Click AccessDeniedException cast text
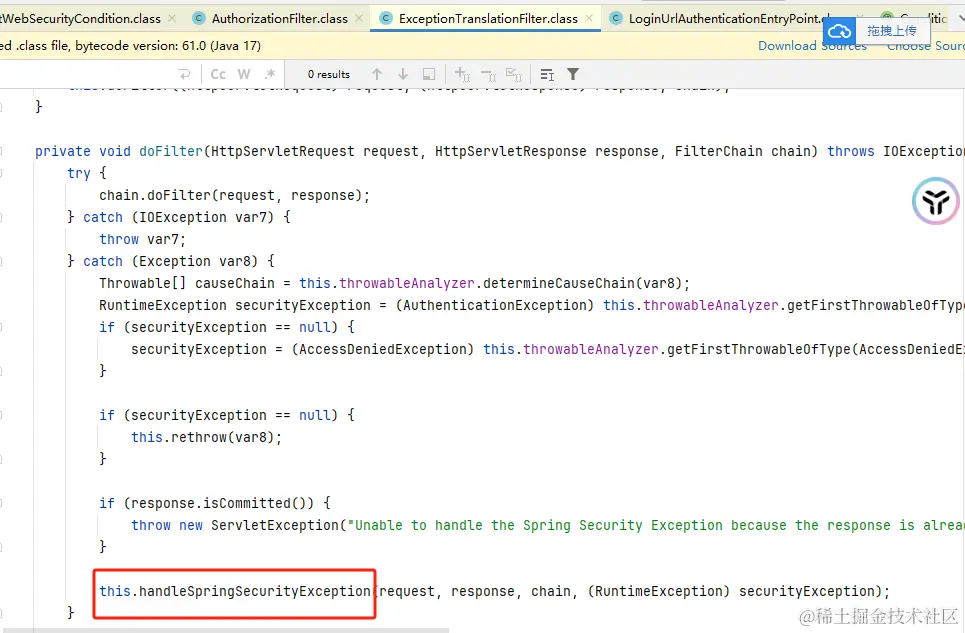This screenshot has height=633, width=965. point(383,349)
